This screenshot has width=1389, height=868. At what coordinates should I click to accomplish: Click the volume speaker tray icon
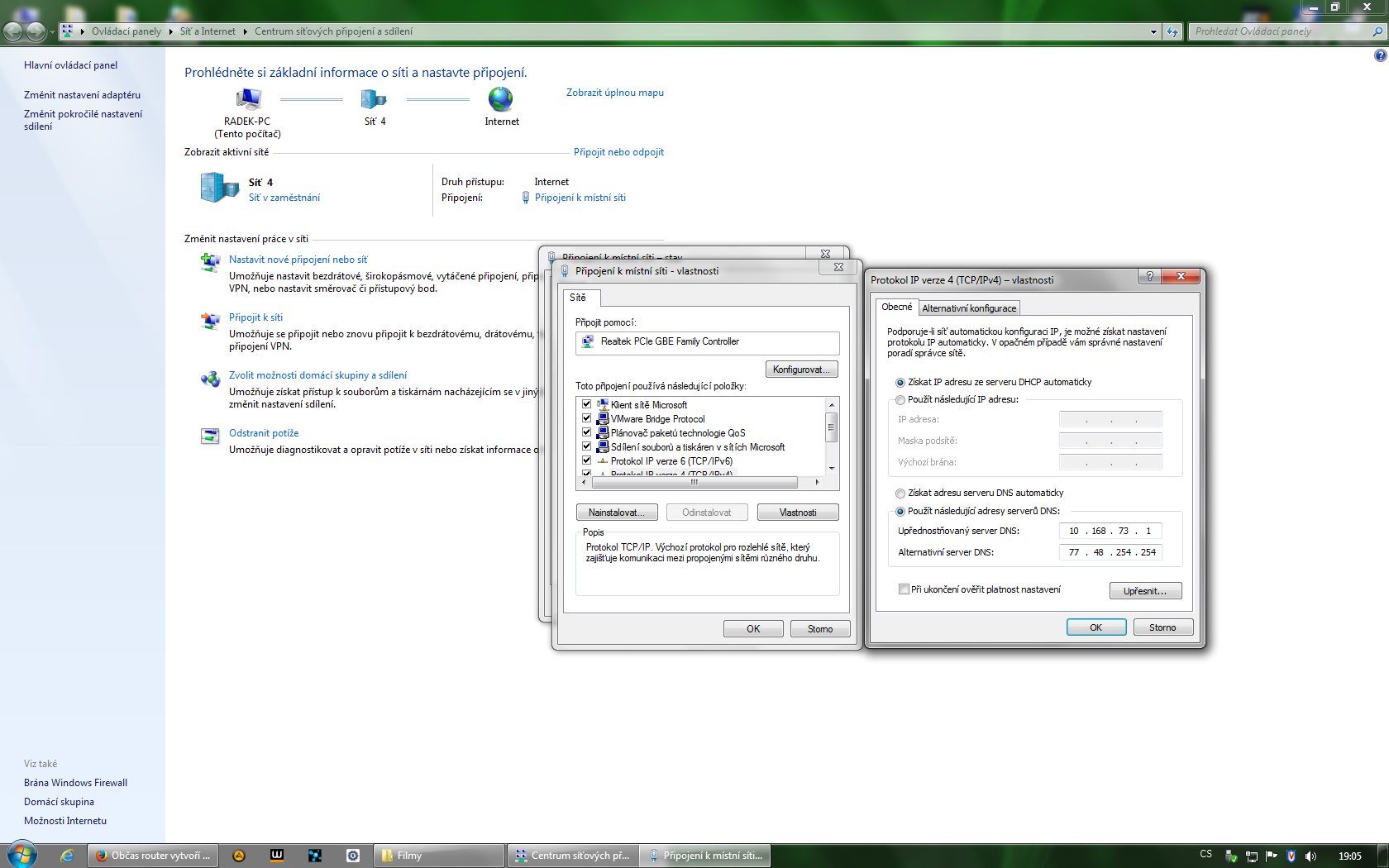[1310, 856]
